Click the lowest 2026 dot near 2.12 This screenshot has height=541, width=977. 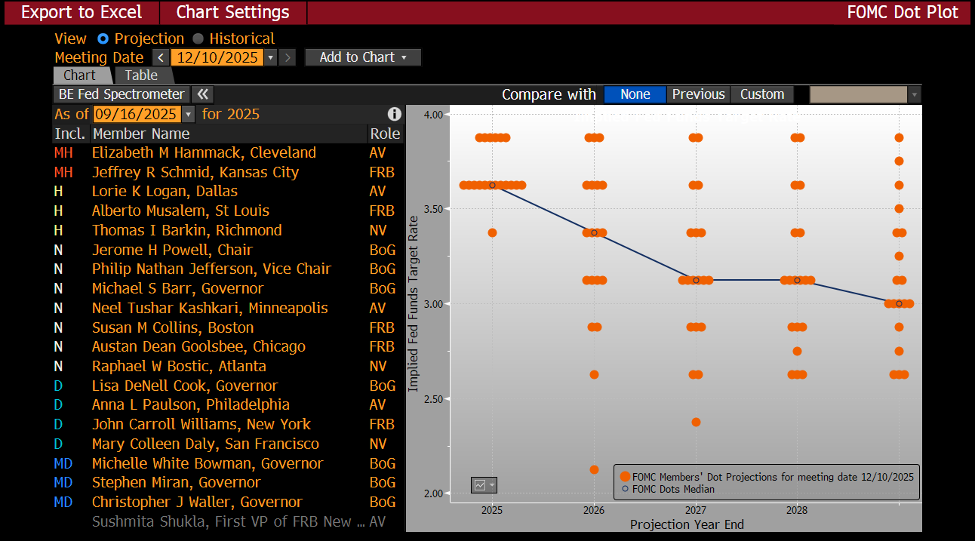click(594, 469)
